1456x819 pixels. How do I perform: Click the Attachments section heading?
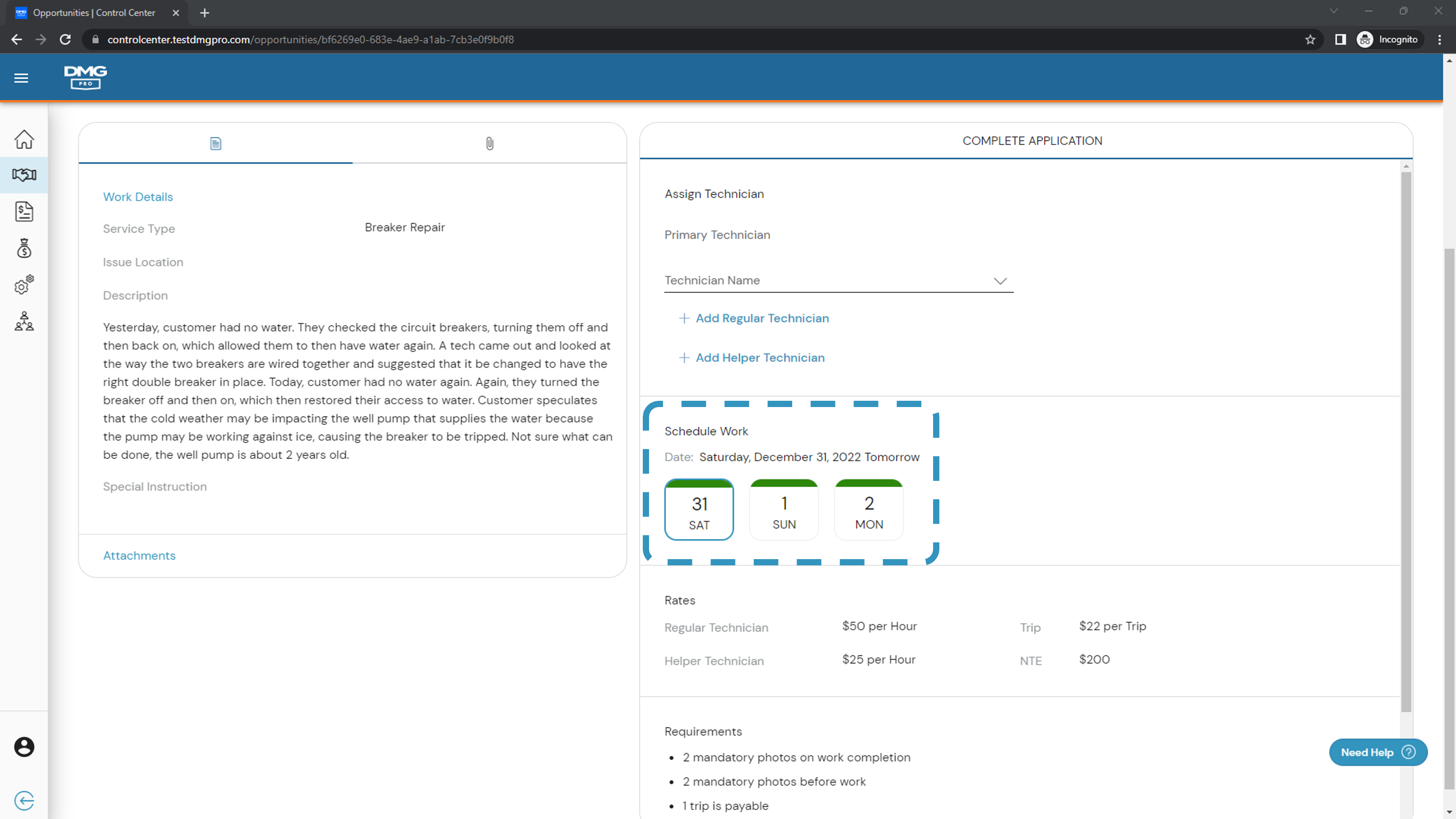tap(139, 556)
